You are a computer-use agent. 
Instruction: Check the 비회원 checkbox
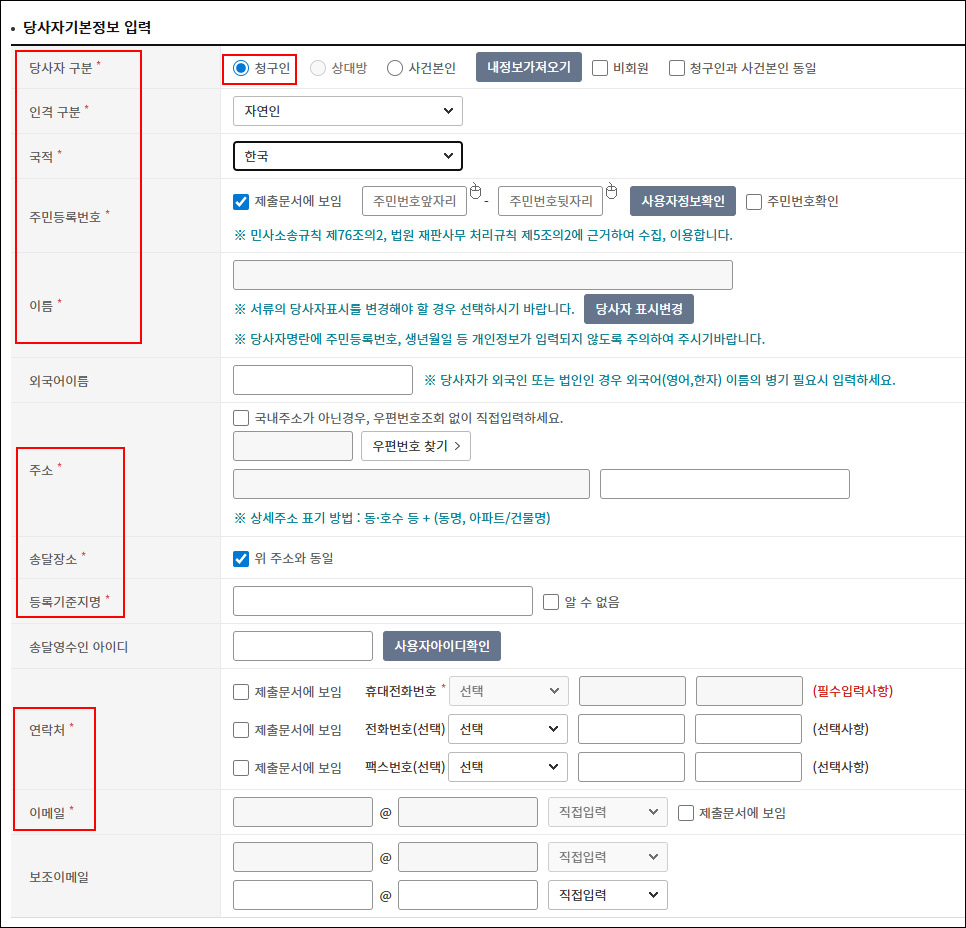pyautogui.click(x=600, y=68)
